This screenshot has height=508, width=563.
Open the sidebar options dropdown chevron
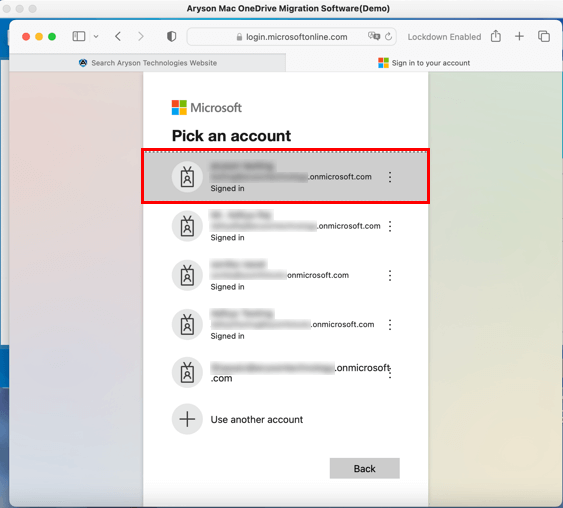(96, 37)
